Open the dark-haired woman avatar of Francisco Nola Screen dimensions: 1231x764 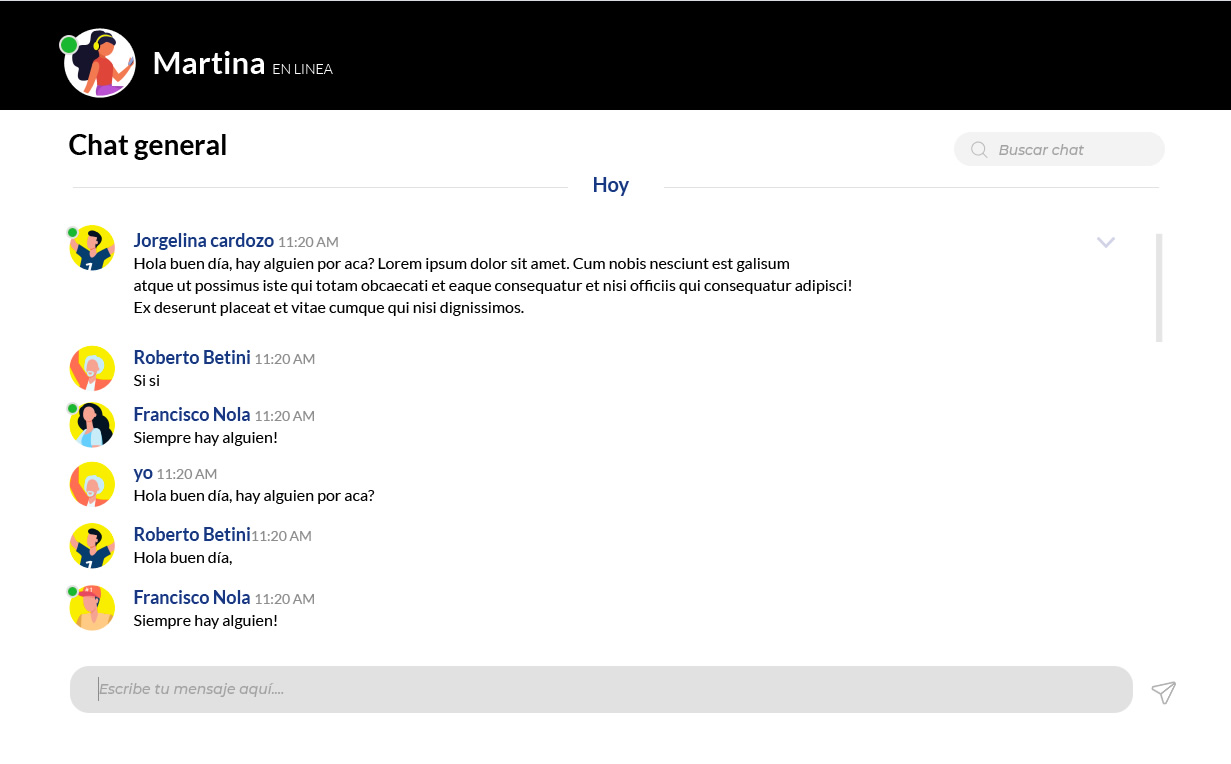tap(92, 425)
